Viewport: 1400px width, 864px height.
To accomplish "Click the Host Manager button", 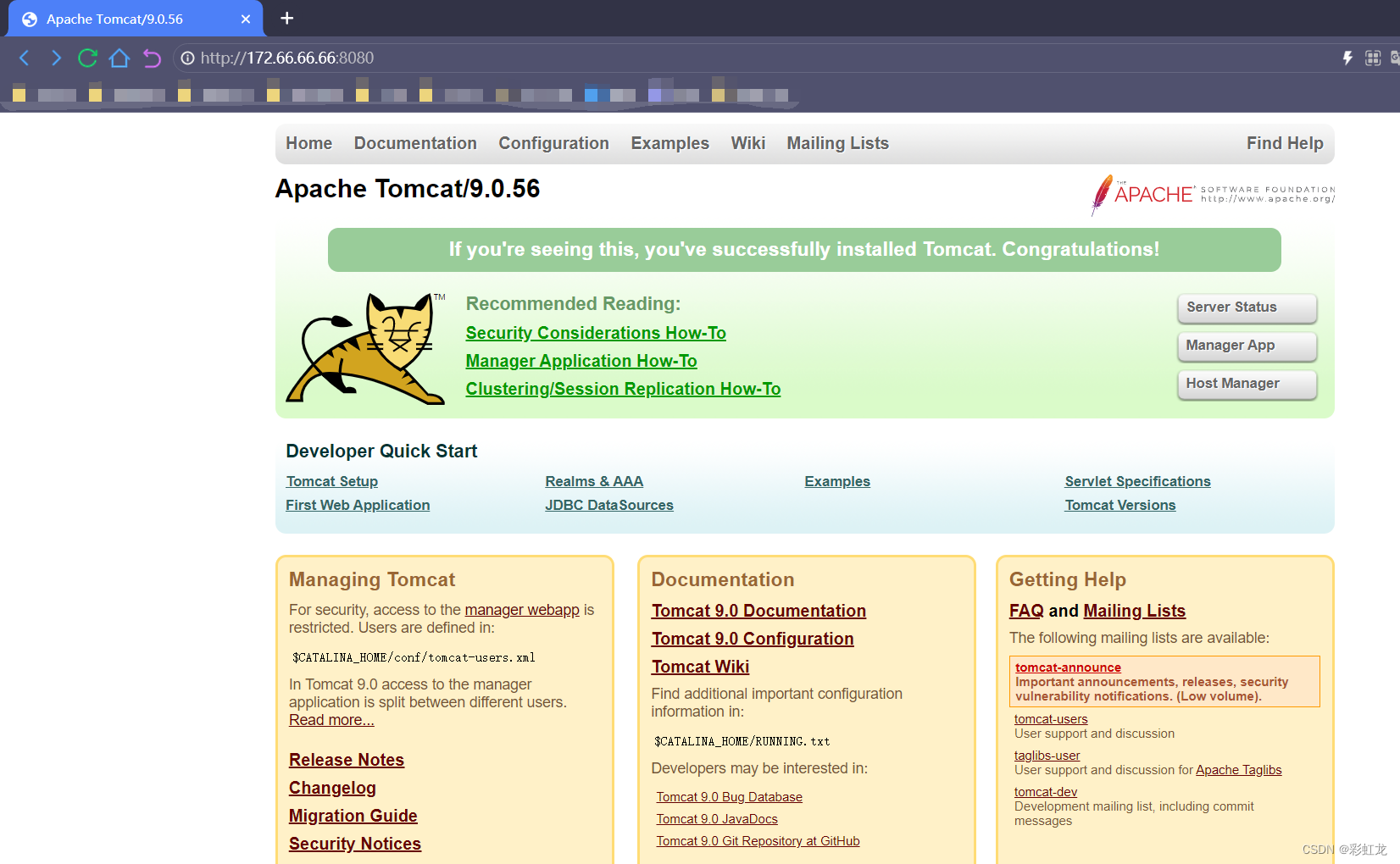I will pyautogui.click(x=1247, y=384).
